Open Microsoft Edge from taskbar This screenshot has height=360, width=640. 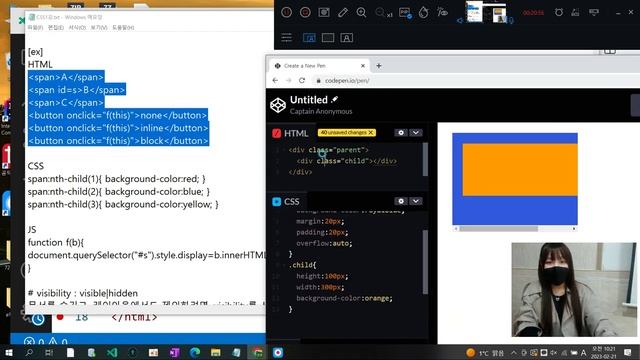coord(195,353)
